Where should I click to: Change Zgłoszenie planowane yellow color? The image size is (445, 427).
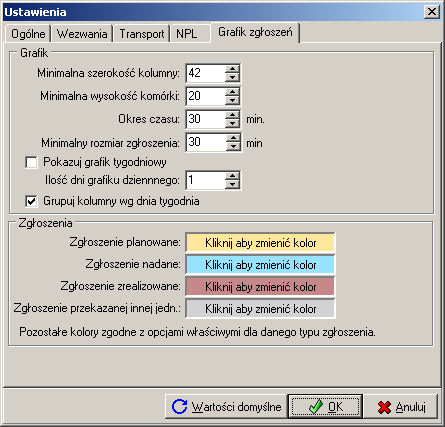click(260, 243)
